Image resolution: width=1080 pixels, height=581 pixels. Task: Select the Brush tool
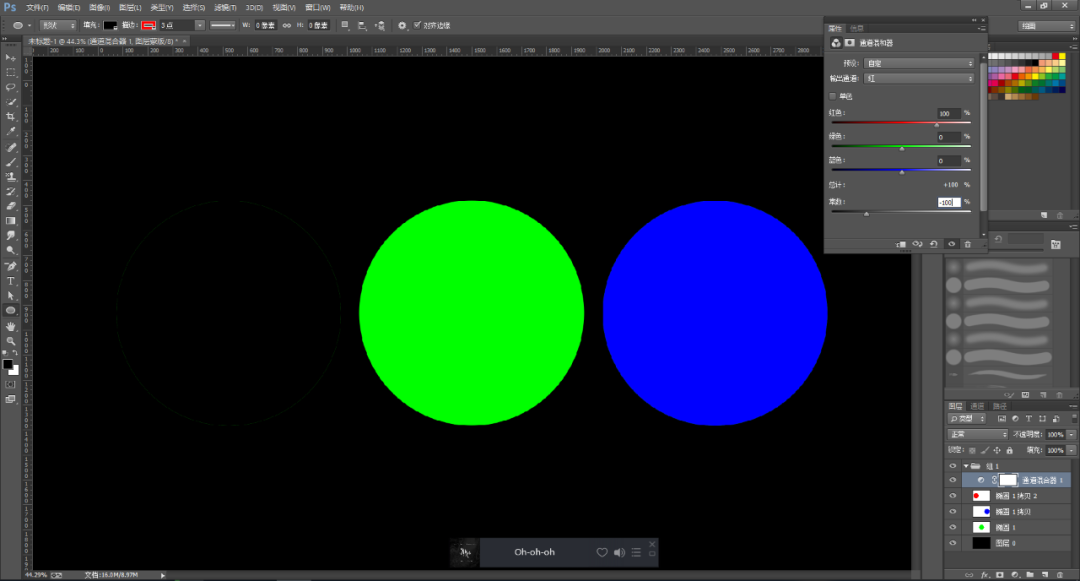coord(10,162)
